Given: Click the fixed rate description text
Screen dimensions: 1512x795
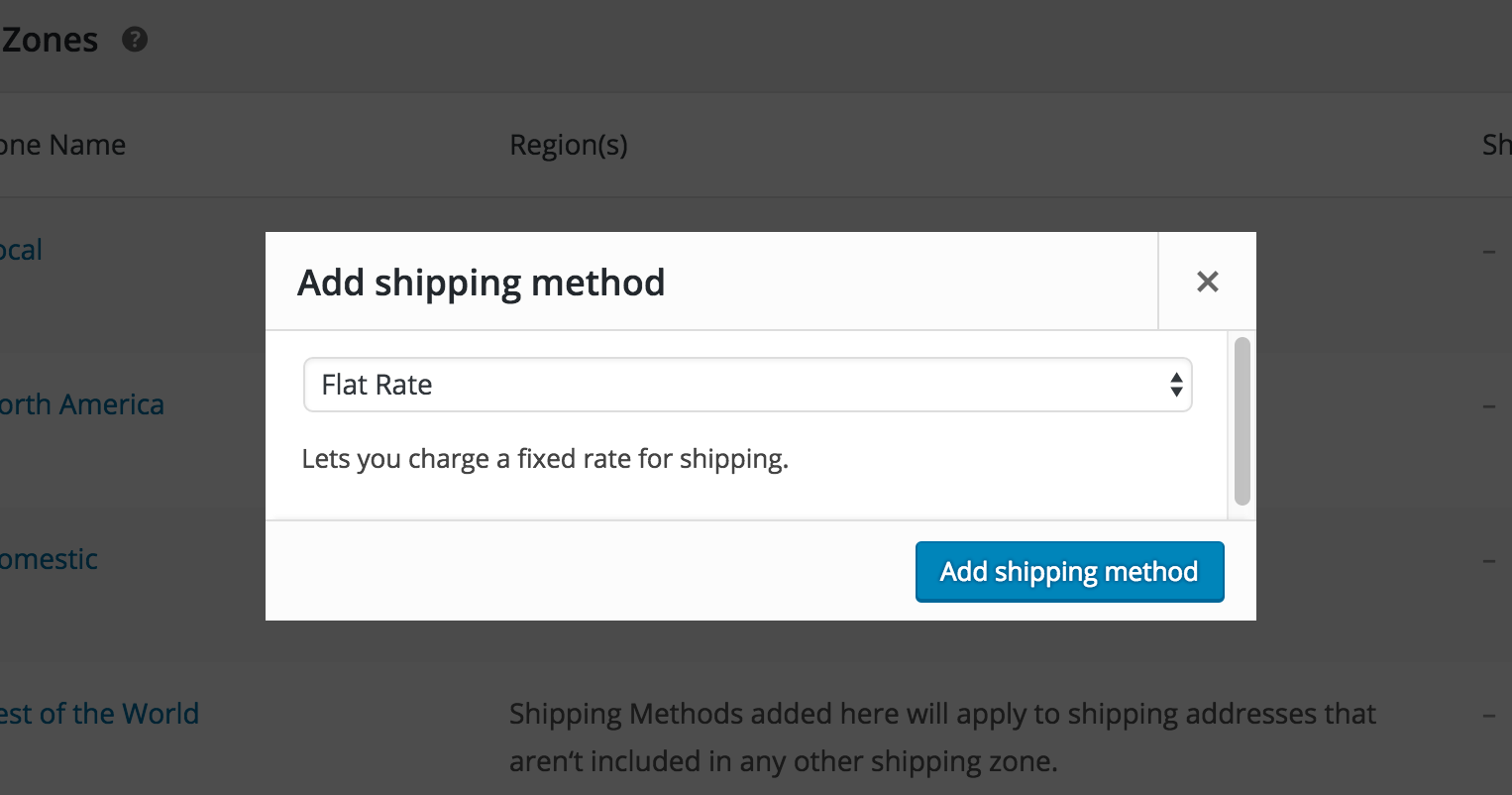Looking at the screenshot, I should (x=545, y=459).
